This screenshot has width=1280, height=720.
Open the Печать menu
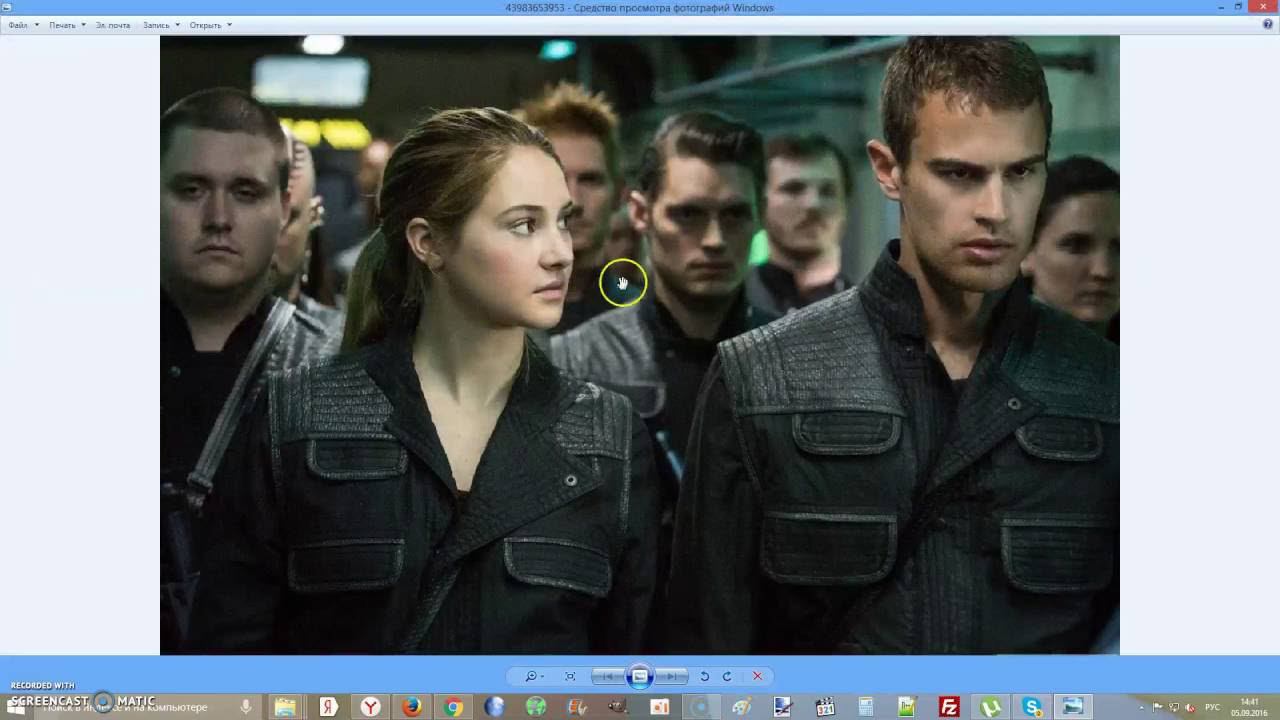pyautogui.click(x=67, y=25)
